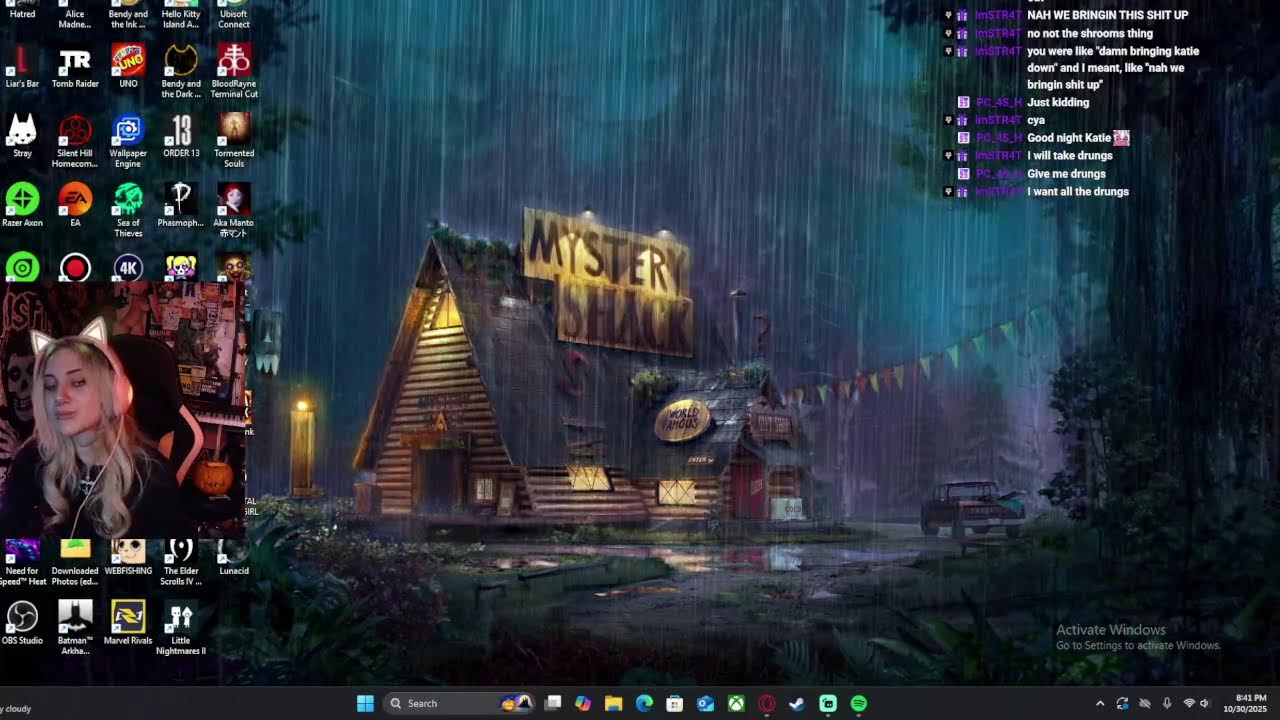The height and width of the screenshot is (720, 1280).
Task: Select Need for Speed Heat shortcut
Action: 22,564
